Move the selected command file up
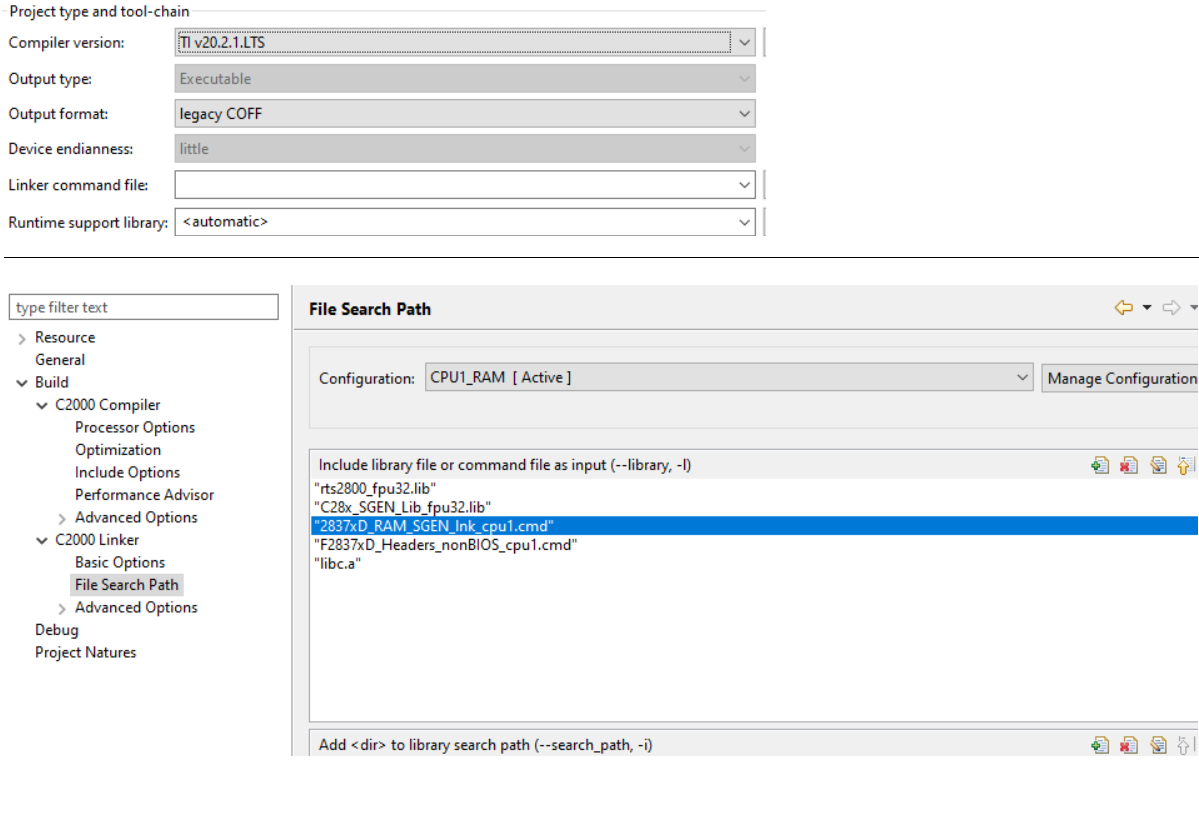 pos(1184,465)
